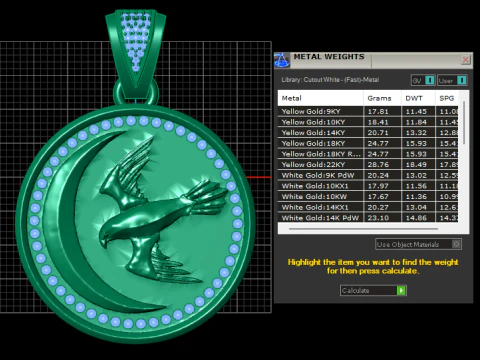Select the Yellow Gold:18KY R... row
The image size is (480, 360).
tap(368, 154)
